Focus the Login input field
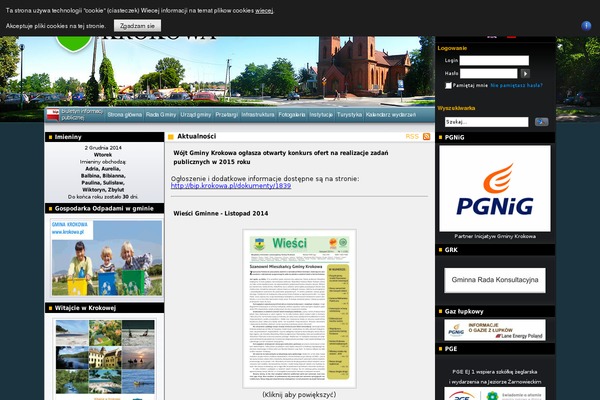Viewport: 600px width, 400px height. point(494,60)
